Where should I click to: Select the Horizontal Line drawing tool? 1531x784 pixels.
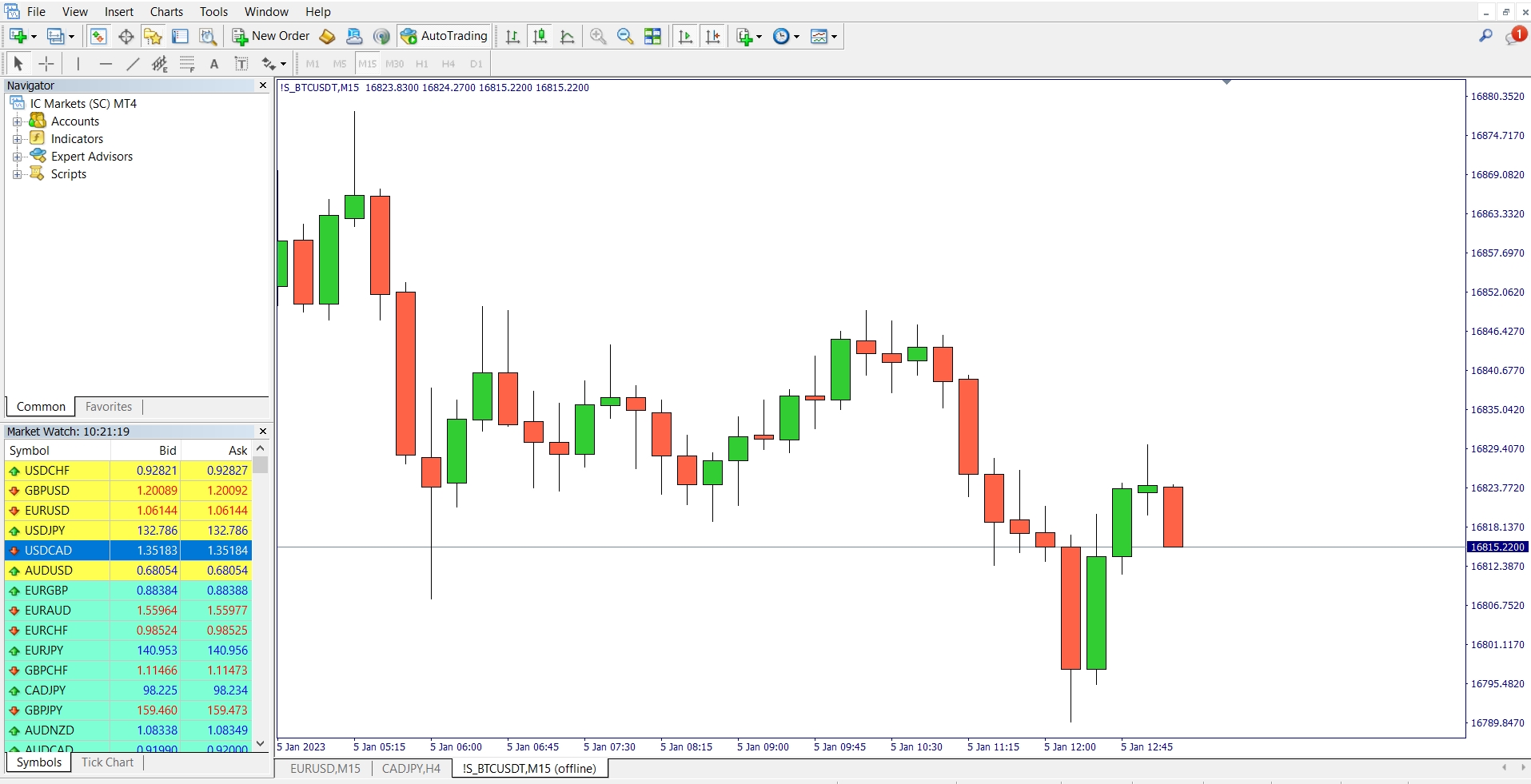pyautogui.click(x=106, y=64)
